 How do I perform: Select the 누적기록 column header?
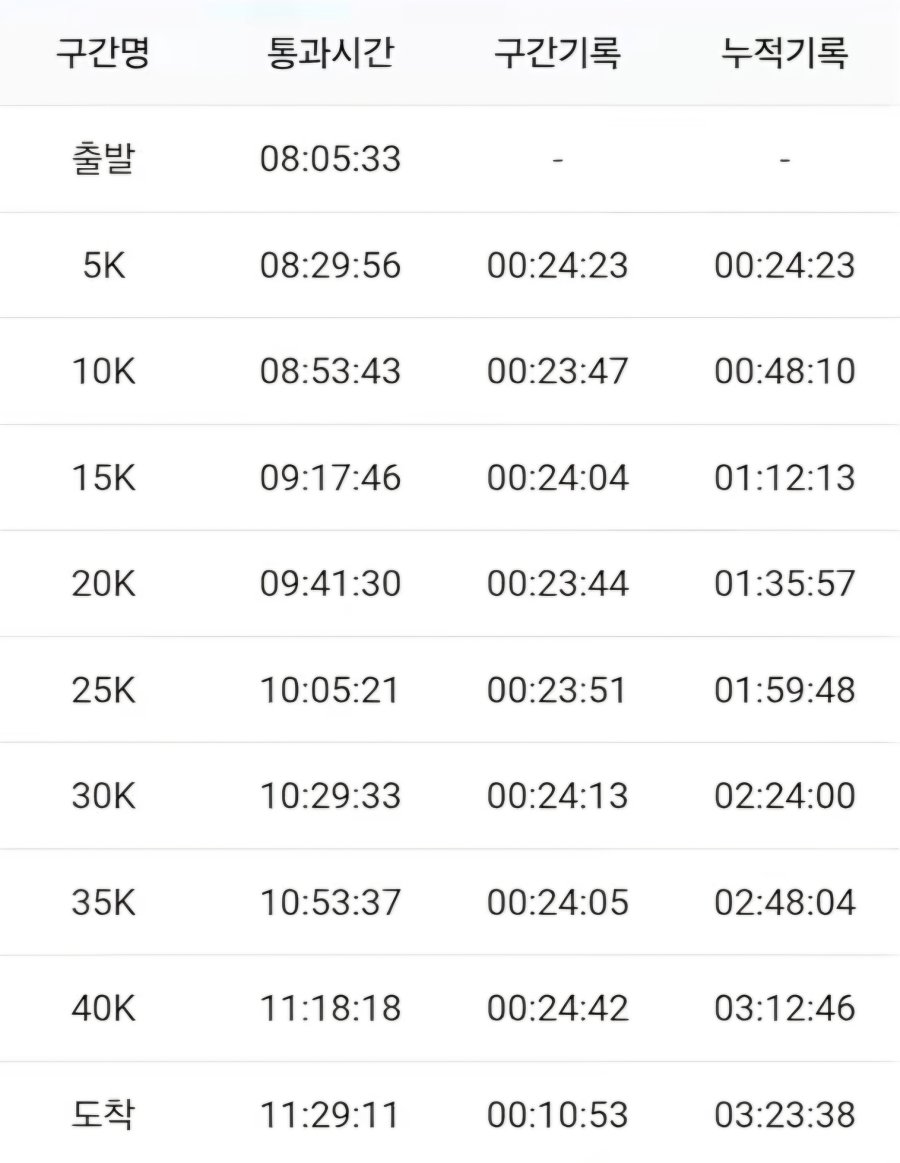click(x=785, y=53)
